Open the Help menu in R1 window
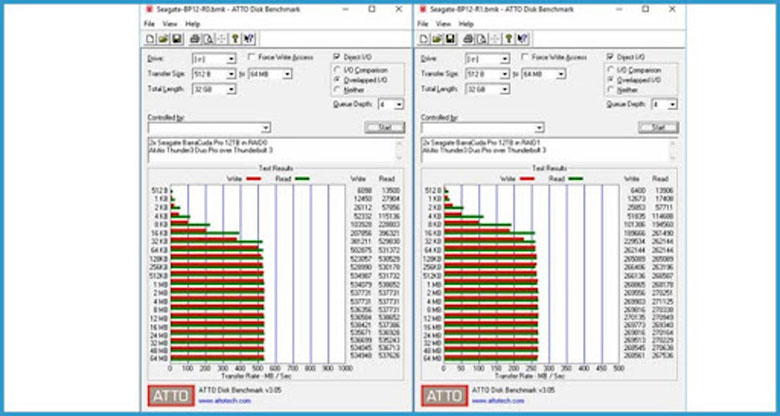Screen dimensions: 780x416 click(466, 24)
